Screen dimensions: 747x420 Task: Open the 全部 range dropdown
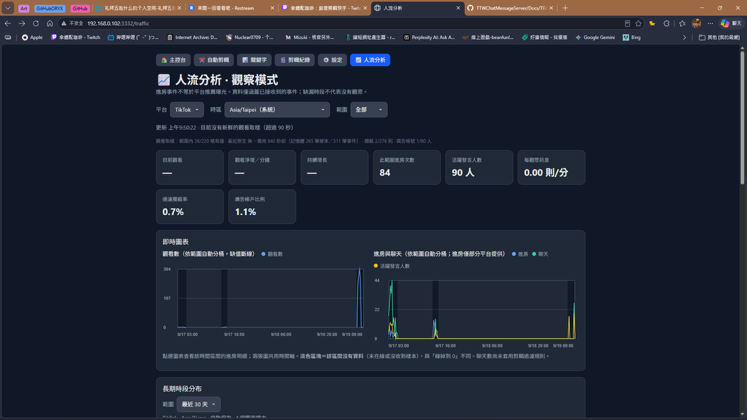(x=369, y=110)
